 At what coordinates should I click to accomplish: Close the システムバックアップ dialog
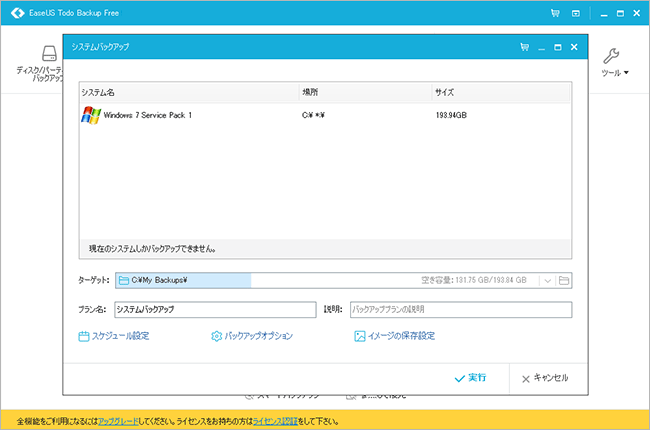pos(574,47)
